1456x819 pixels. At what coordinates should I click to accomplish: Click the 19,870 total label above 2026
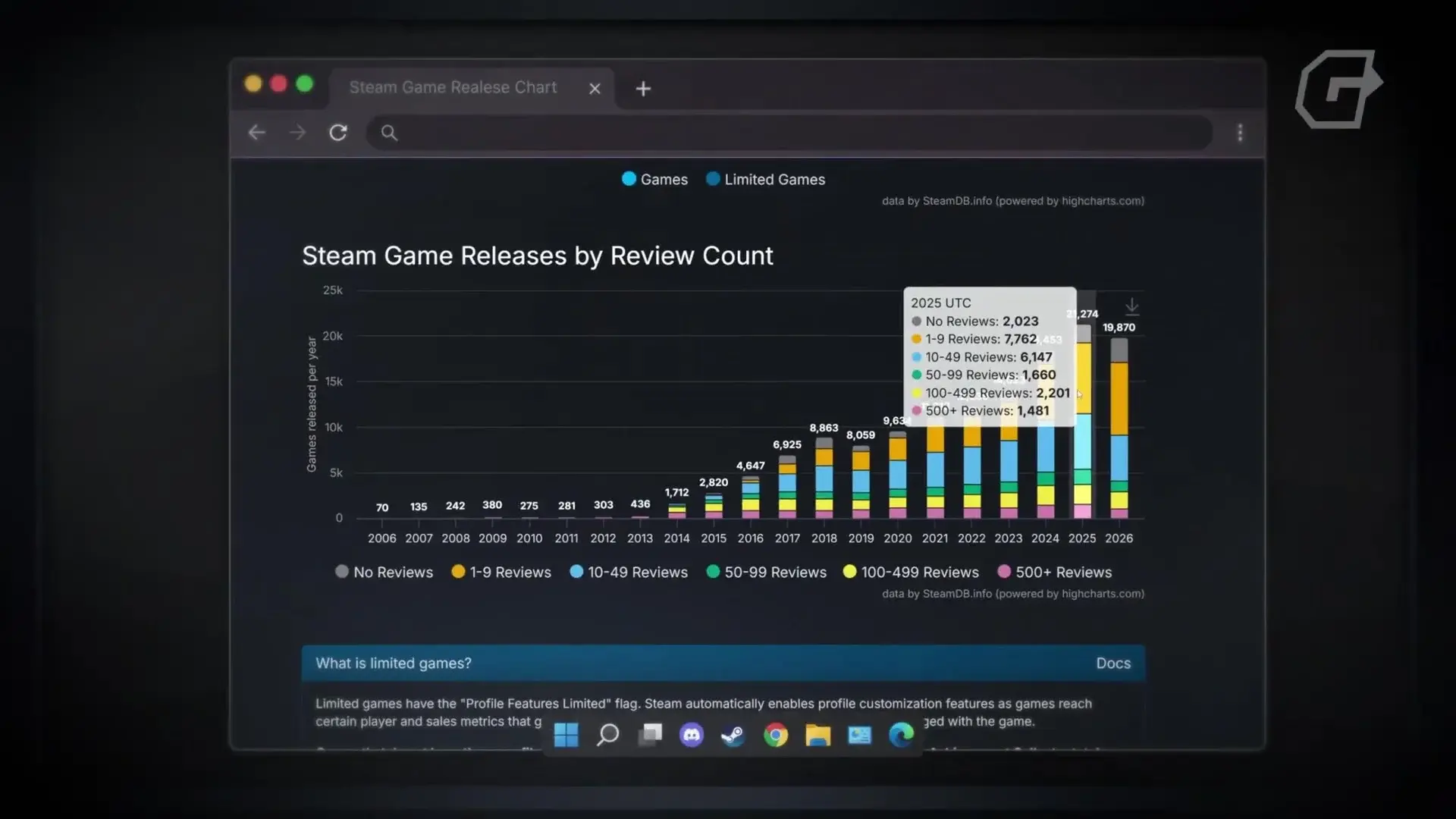coord(1119,328)
